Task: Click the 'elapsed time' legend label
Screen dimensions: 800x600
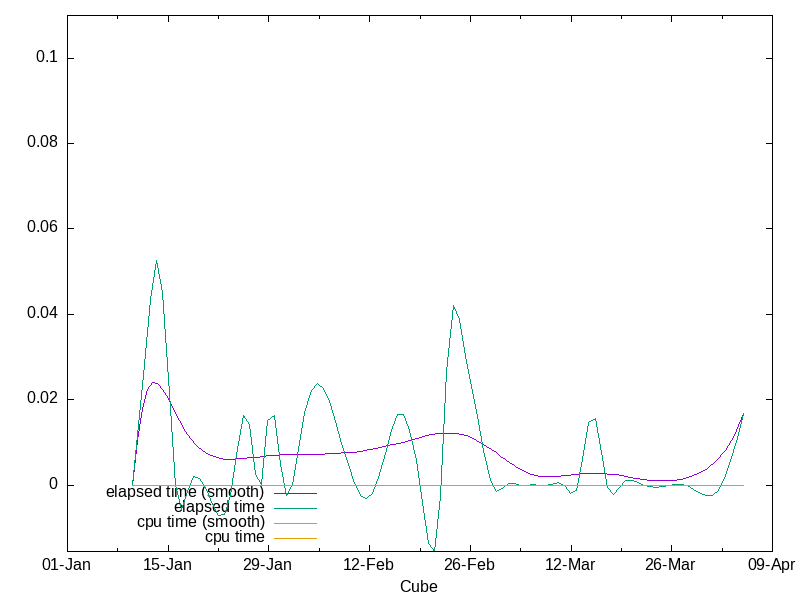Action: point(219,507)
